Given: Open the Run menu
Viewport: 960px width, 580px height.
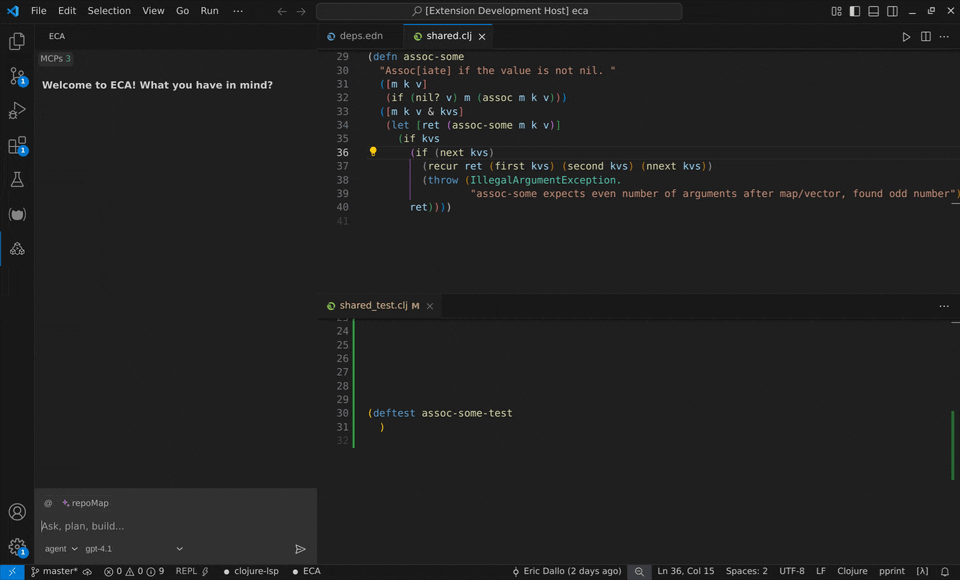Looking at the screenshot, I should pos(208,10).
